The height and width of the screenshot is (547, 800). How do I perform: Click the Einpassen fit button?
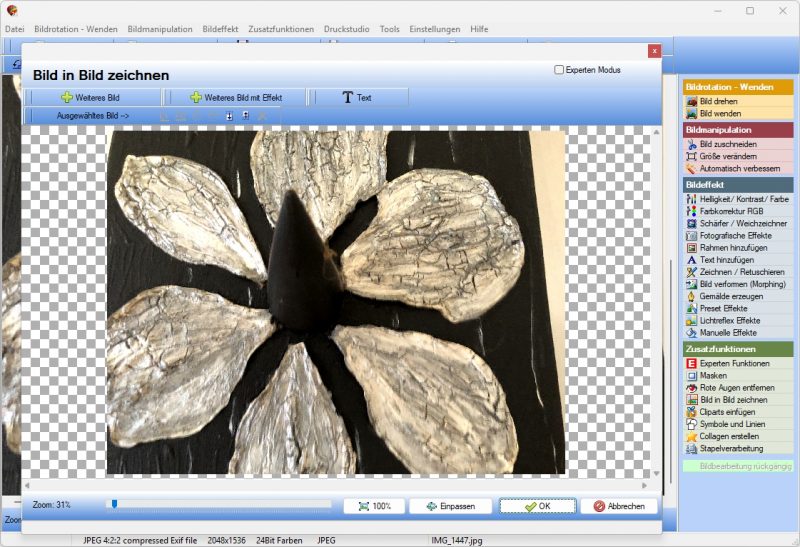[451, 506]
